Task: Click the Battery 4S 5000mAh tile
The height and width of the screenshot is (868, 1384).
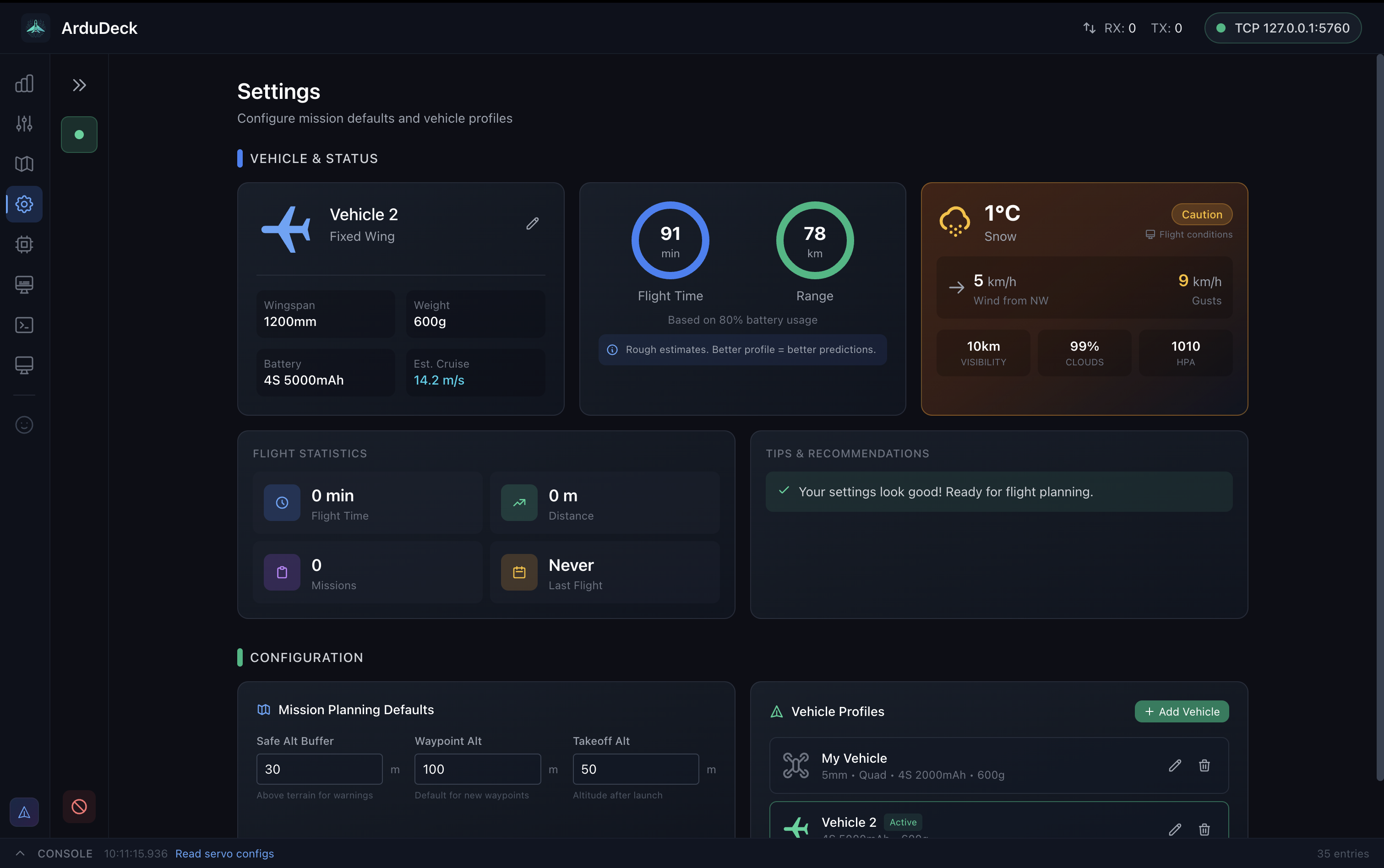Action: tap(326, 373)
